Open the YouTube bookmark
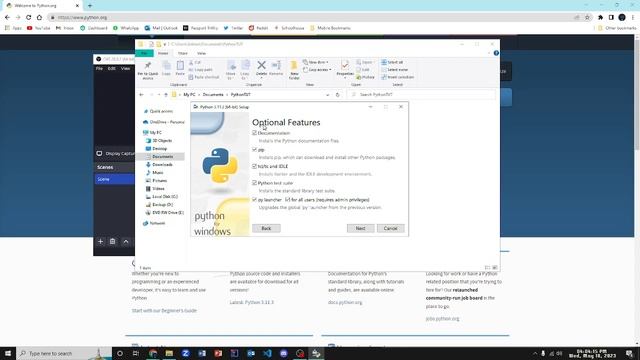Image resolution: width=640 pixels, height=360 pixels. 39,28
